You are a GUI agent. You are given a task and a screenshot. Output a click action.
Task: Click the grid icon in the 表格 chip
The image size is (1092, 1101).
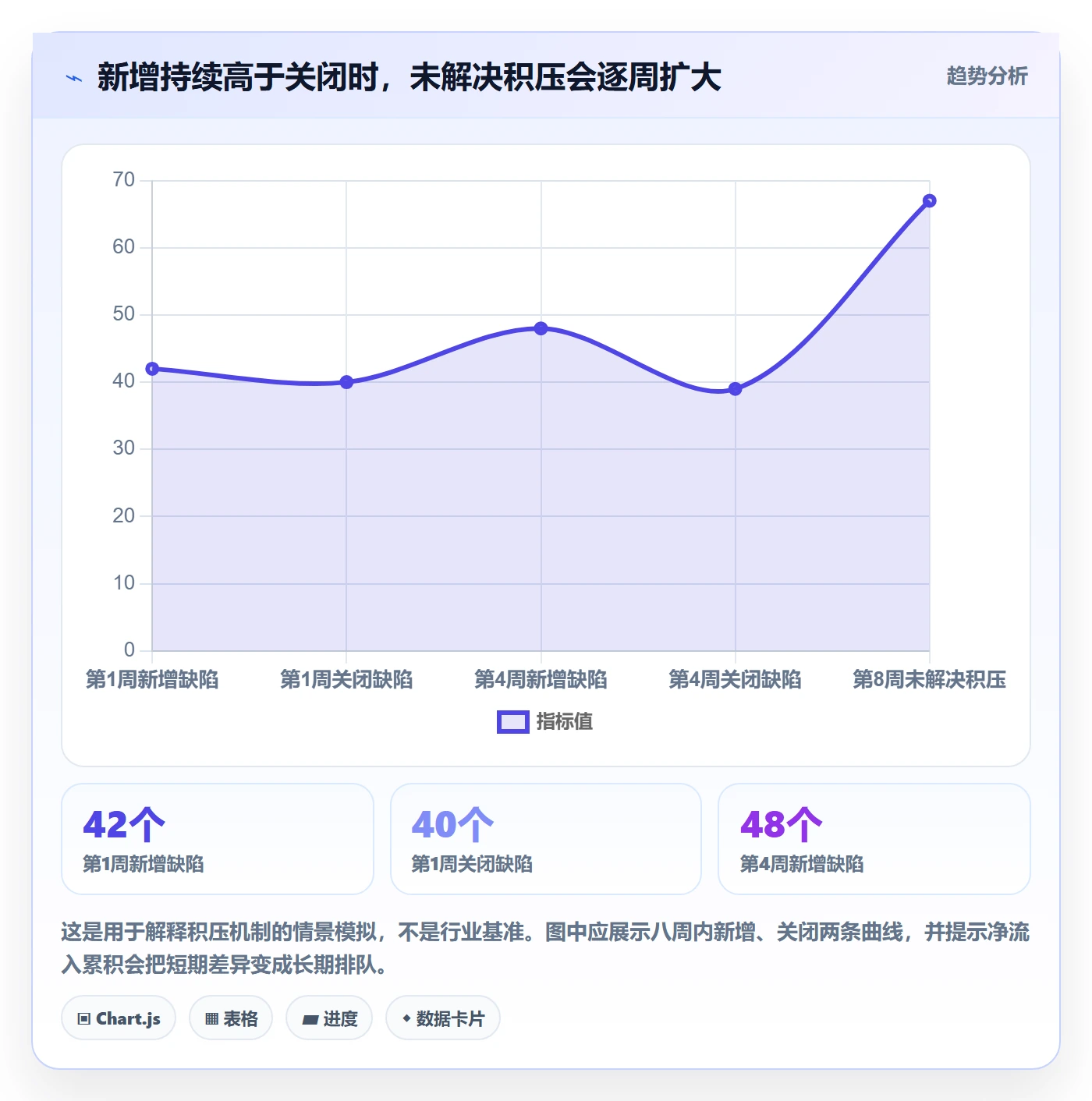(211, 1019)
